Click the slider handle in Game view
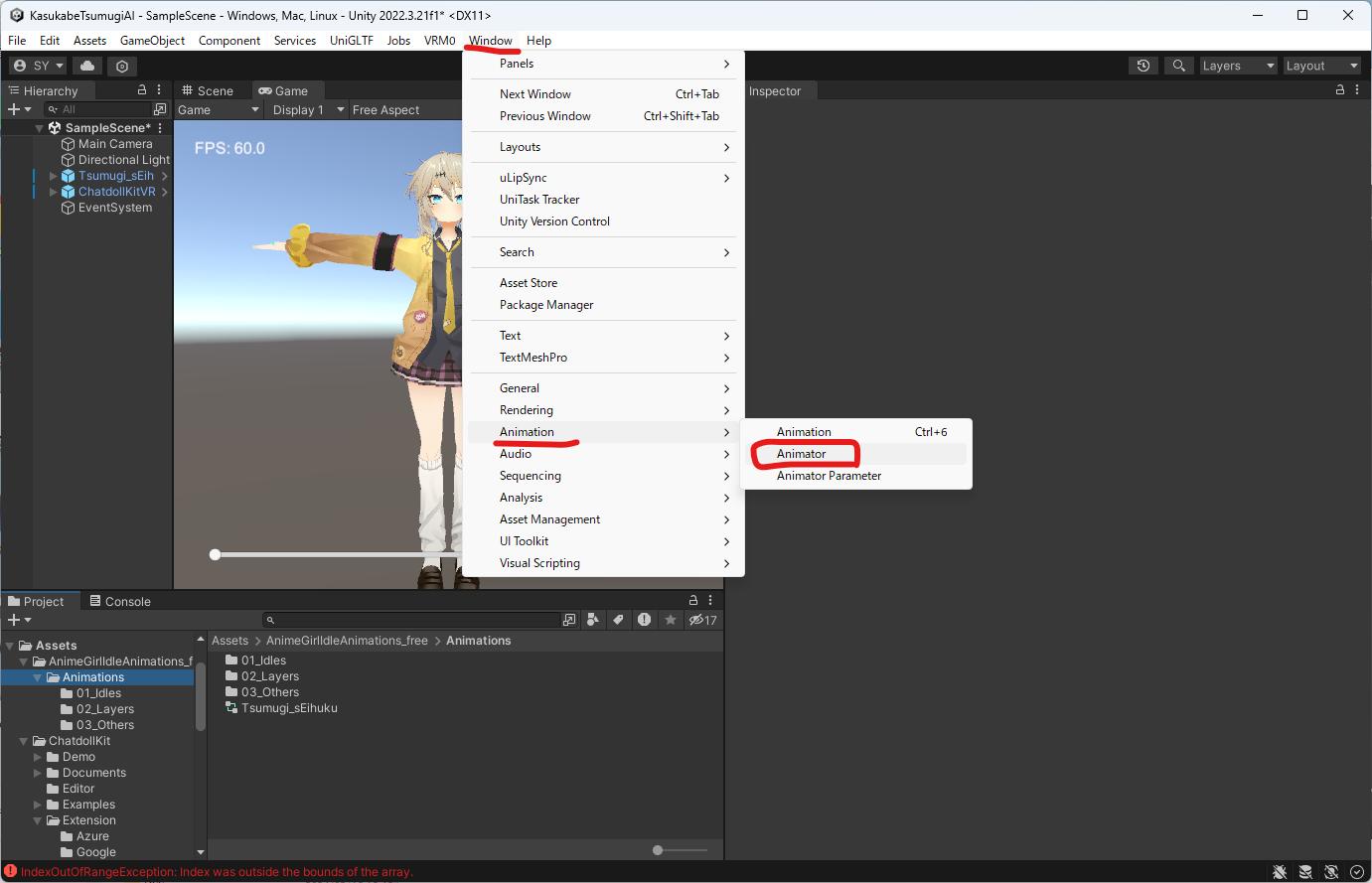The image size is (1372, 883). [215, 554]
